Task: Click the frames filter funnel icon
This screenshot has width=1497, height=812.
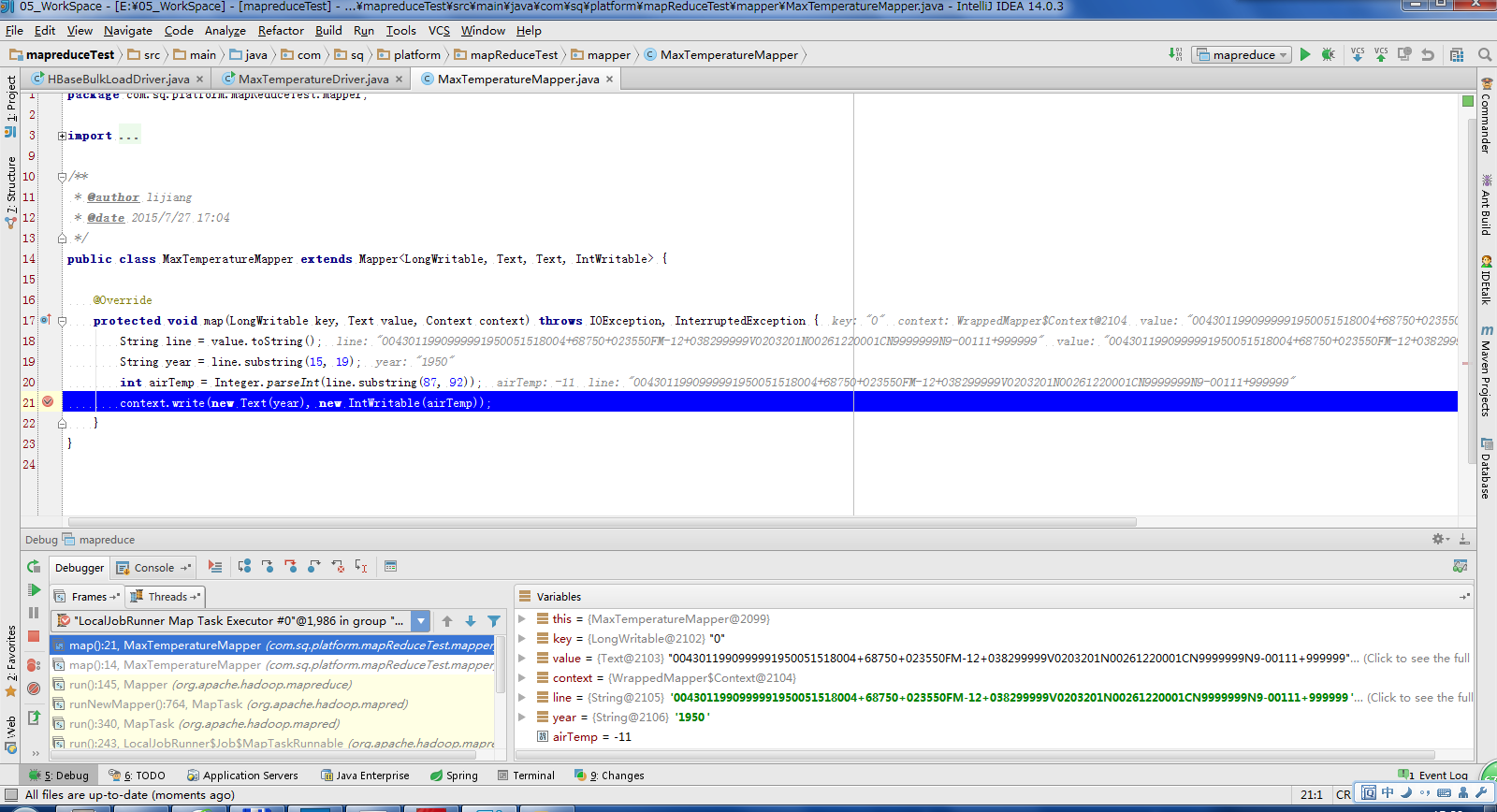Action: click(494, 621)
